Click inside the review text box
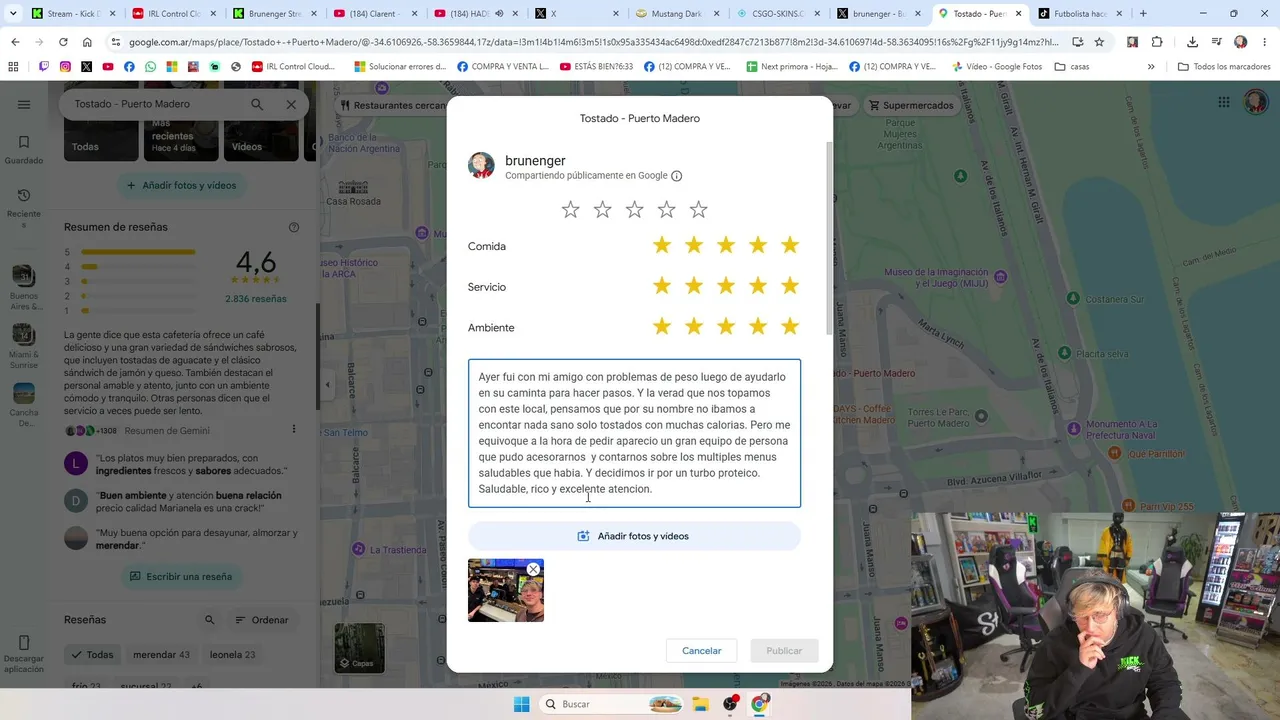This screenshot has height=720, width=1280. (634, 433)
